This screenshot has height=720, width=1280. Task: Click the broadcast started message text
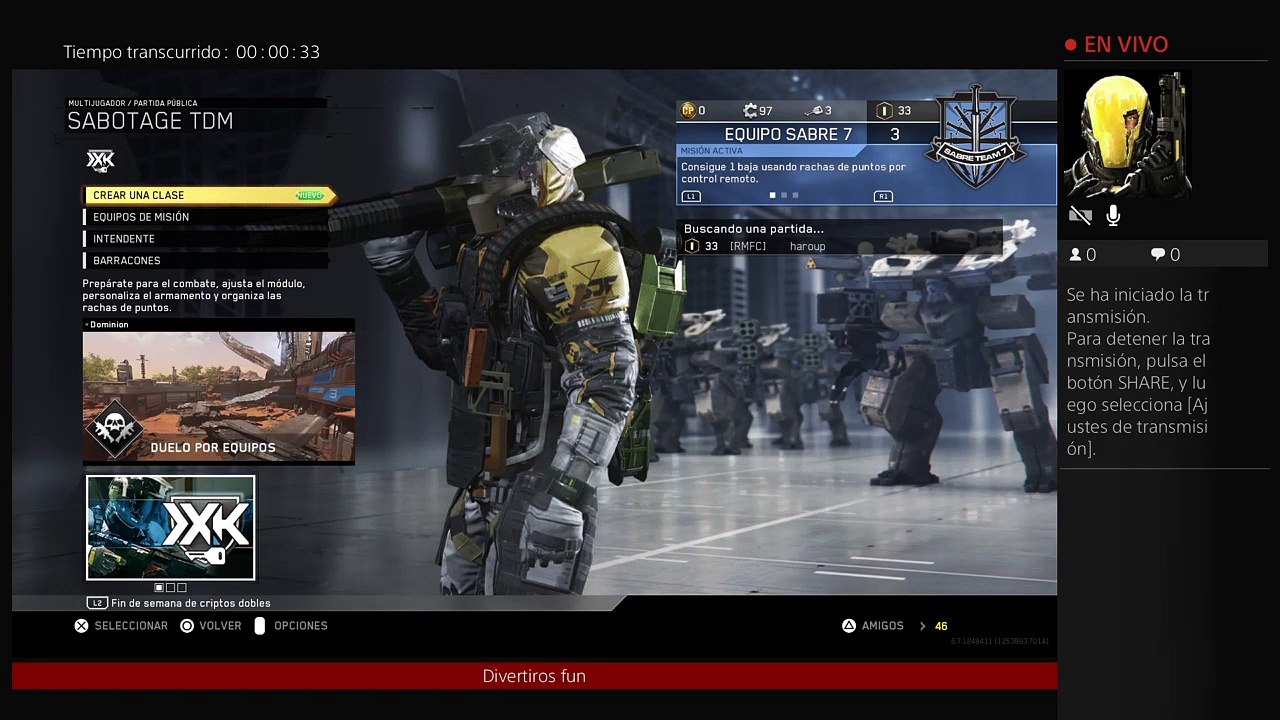coord(1138,372)
